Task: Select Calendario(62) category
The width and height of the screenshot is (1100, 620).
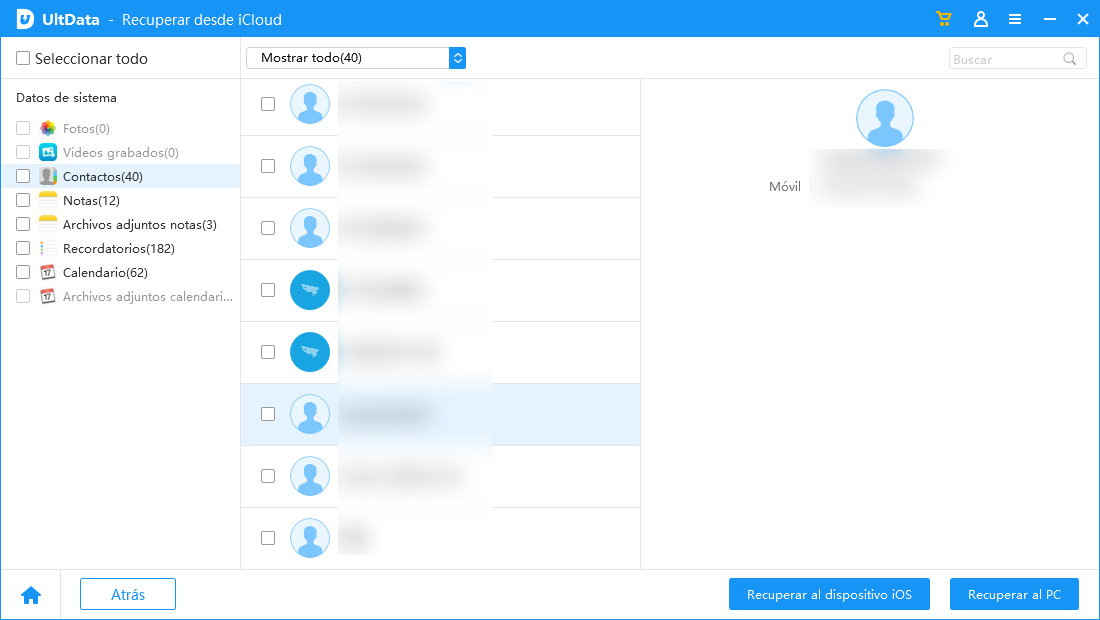Action: (x=105, y=272)
